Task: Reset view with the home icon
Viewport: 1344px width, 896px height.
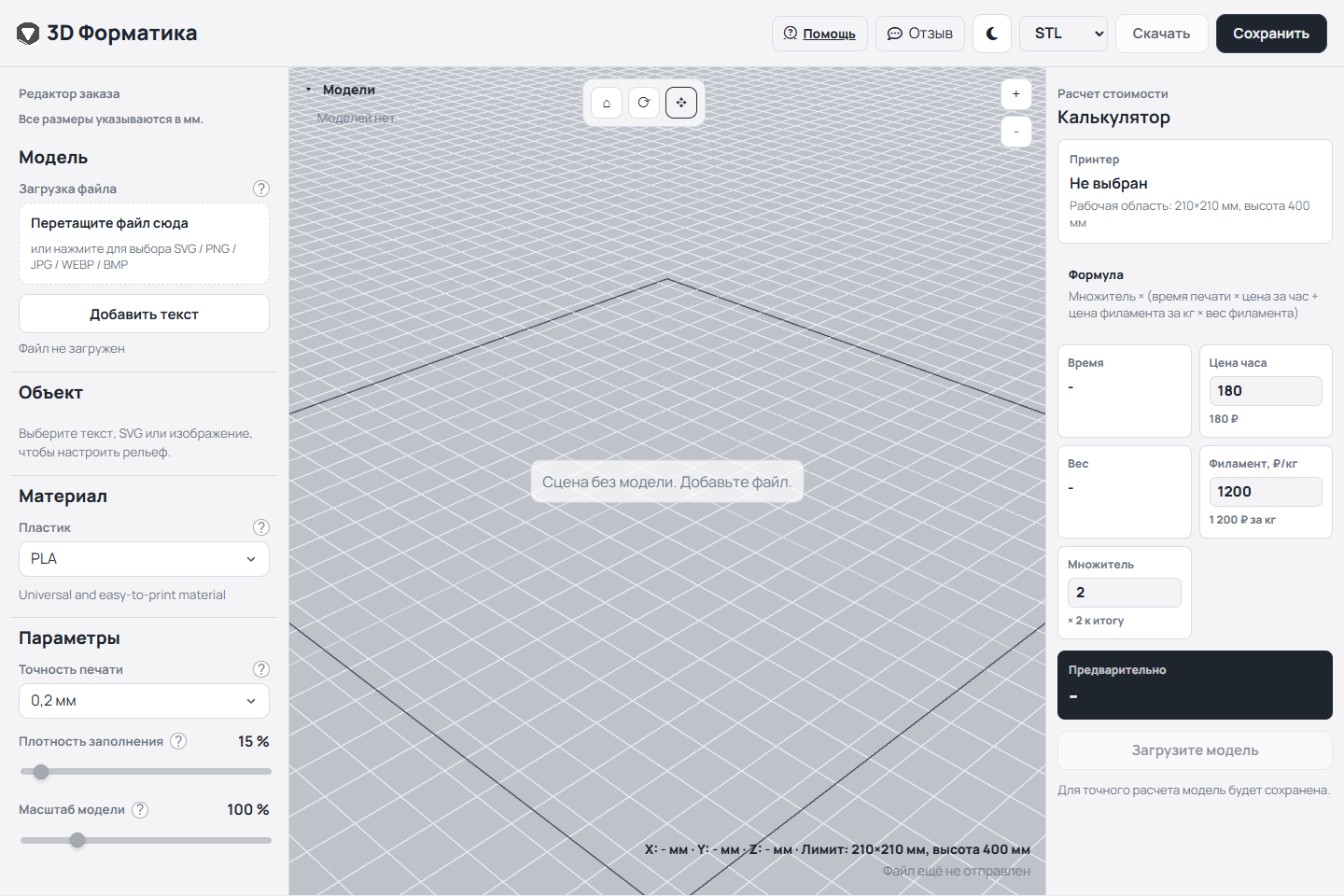Action: click(607, 103)
